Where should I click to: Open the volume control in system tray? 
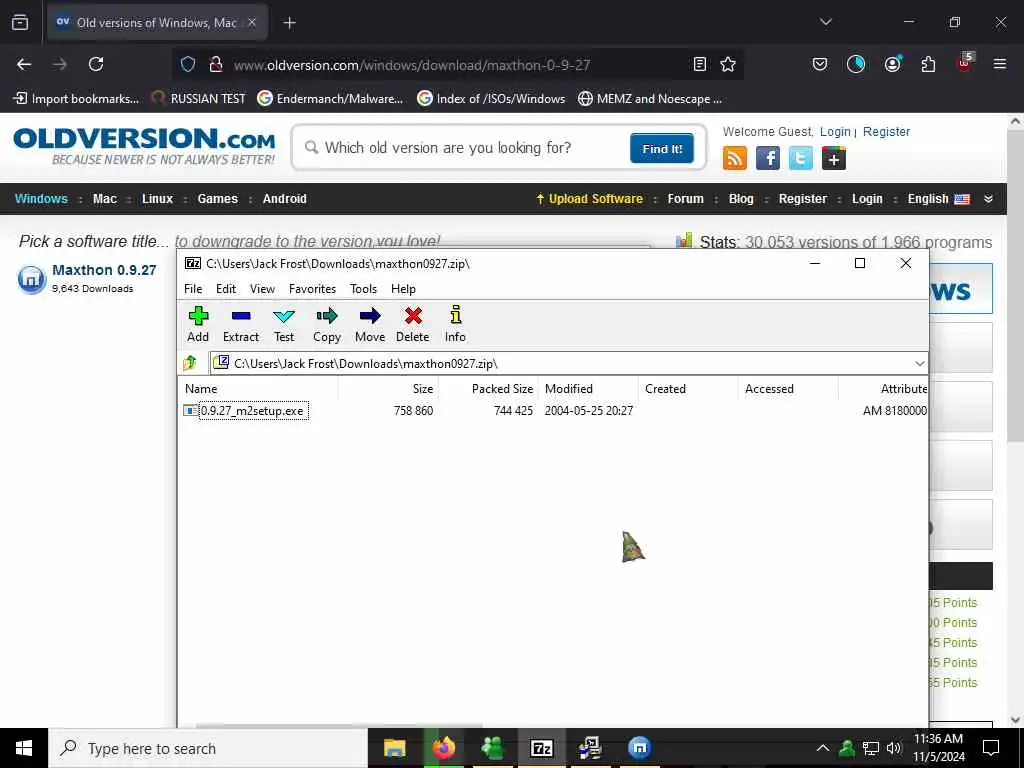tap(893, 748)
